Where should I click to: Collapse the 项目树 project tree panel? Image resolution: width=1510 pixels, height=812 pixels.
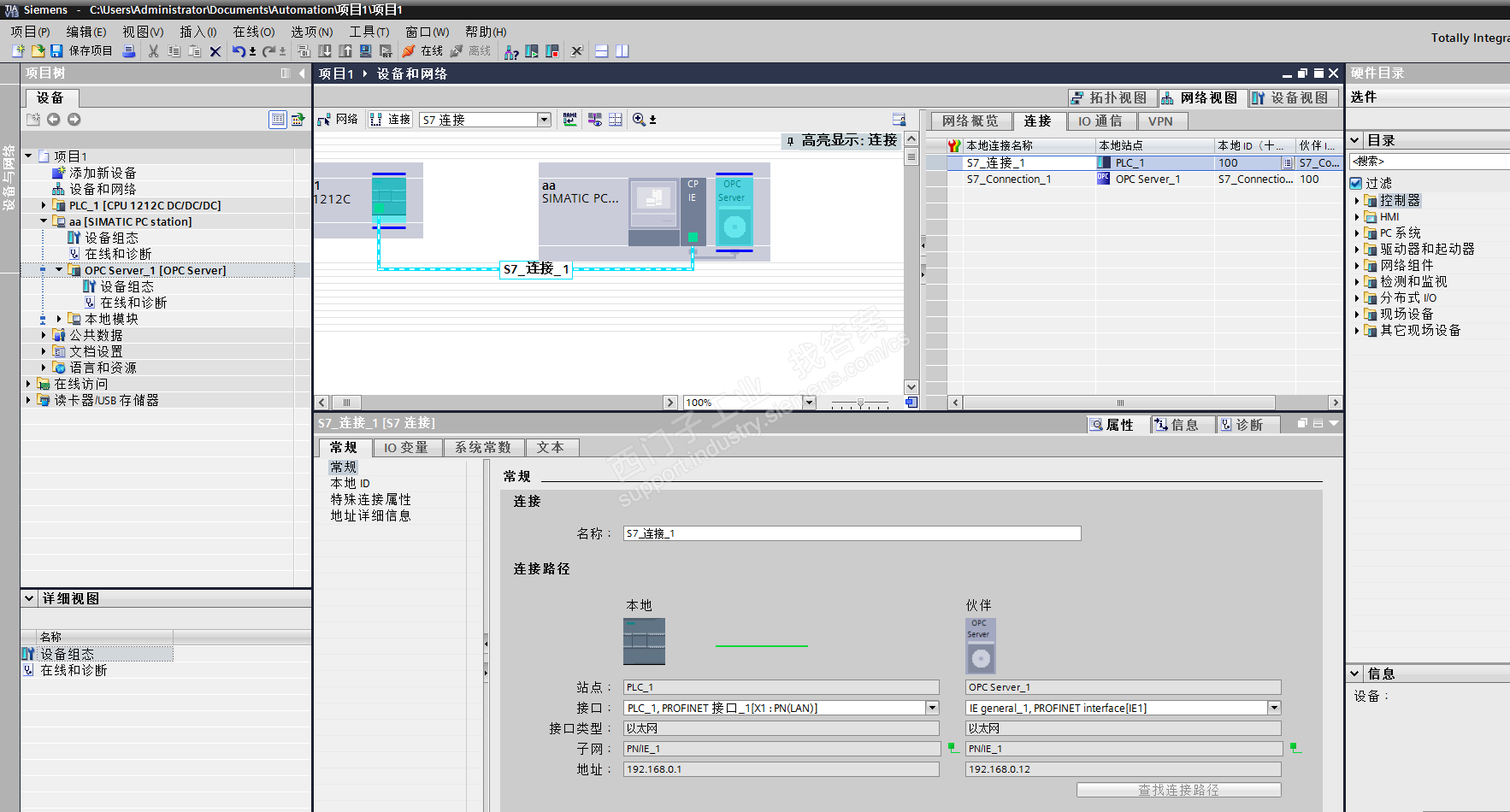click(x=302, y=74)
